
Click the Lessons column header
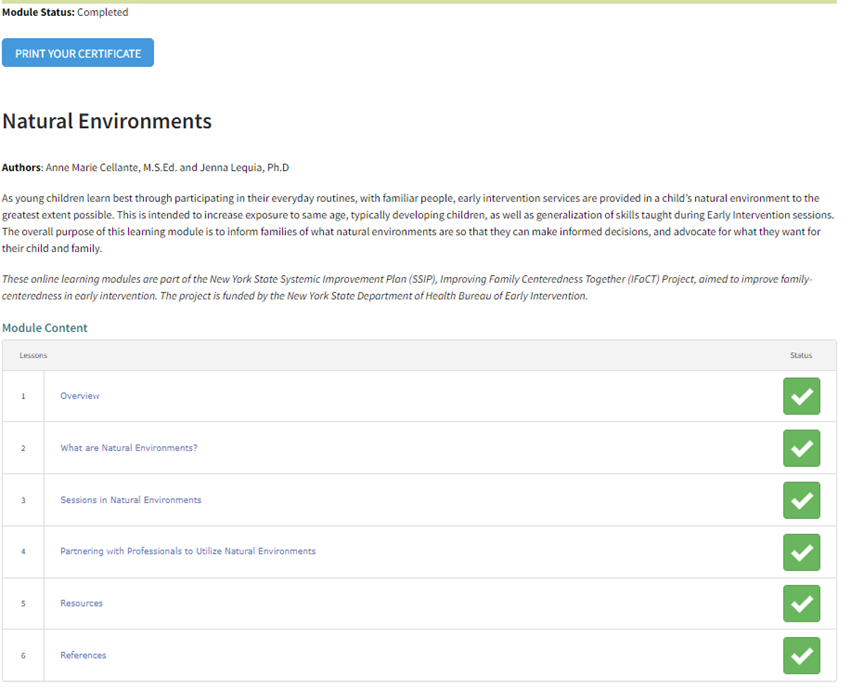click(33, 355)
